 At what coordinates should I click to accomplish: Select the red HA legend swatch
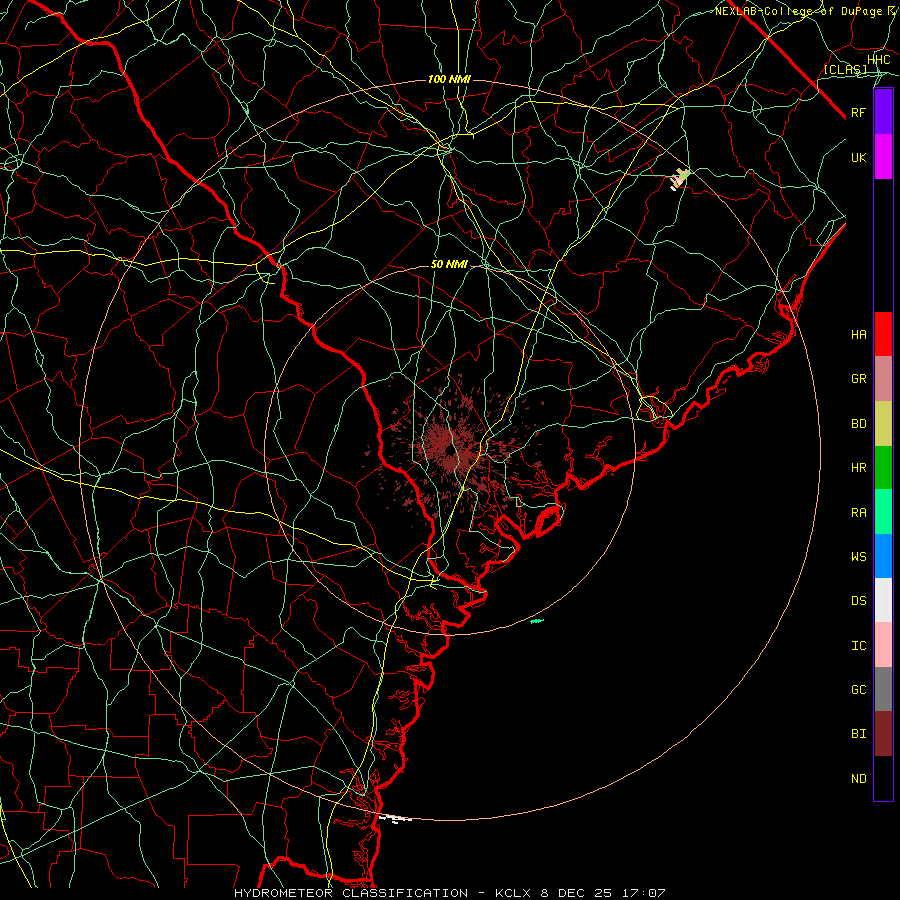pyautogui.click(x=883, y=334)
